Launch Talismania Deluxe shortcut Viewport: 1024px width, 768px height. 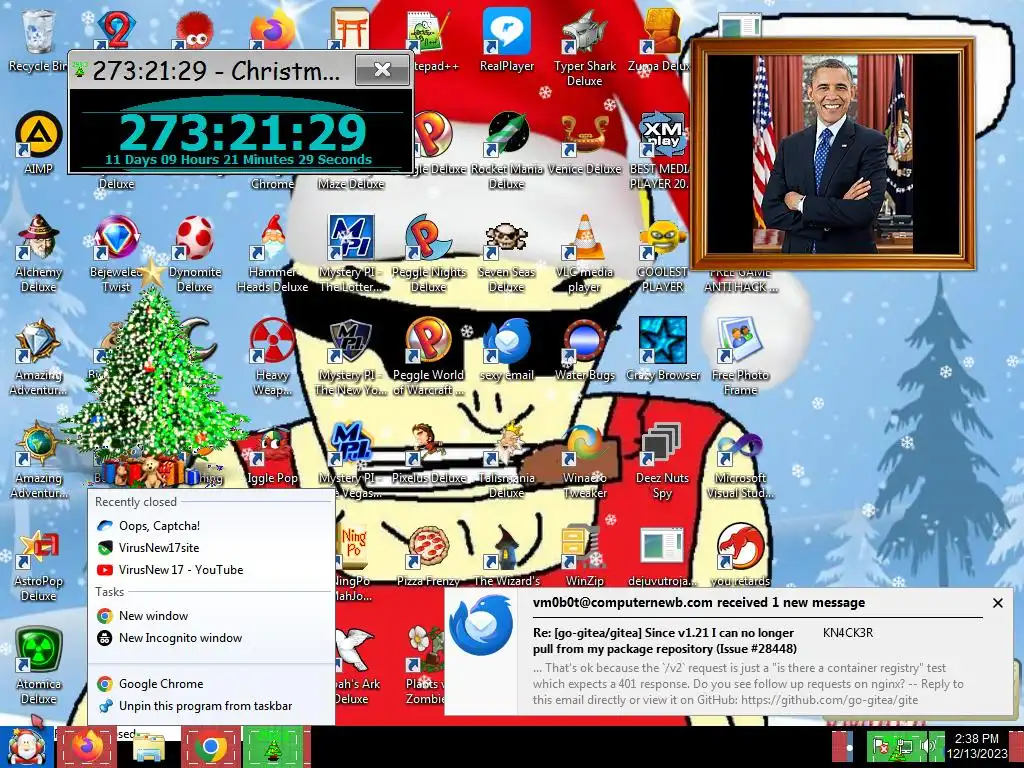506,459
